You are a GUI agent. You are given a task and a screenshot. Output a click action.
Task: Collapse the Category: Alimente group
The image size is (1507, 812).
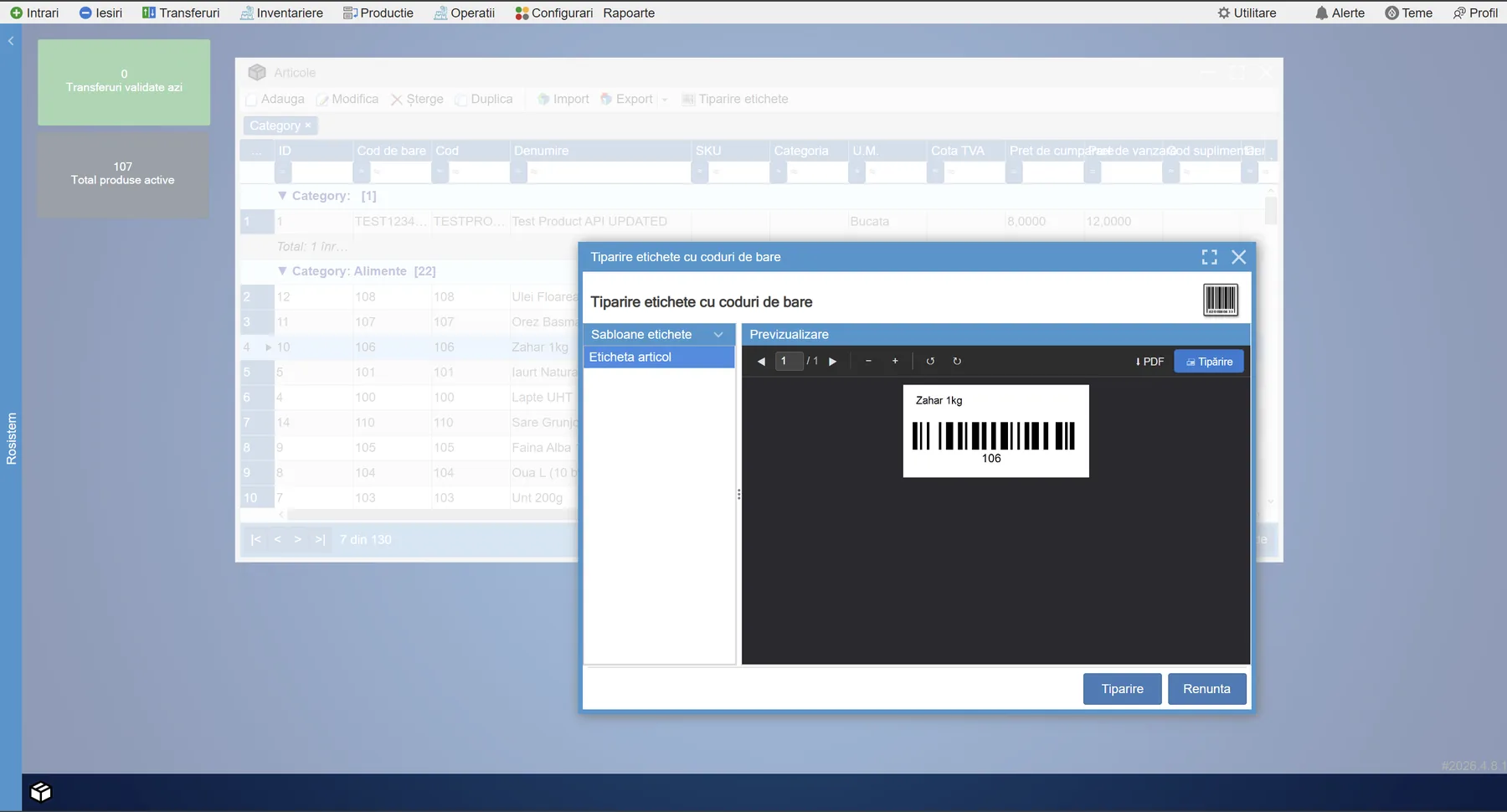click(282, 270)
